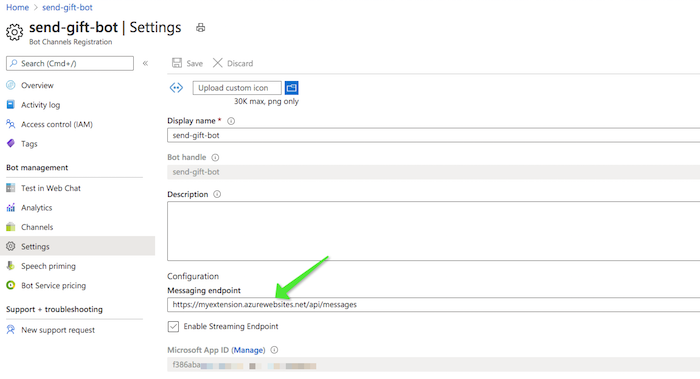Image resolution: width=700 pixels, height=379 pixels.
Task: Click the Bot handle info icon
Action: 215,157
